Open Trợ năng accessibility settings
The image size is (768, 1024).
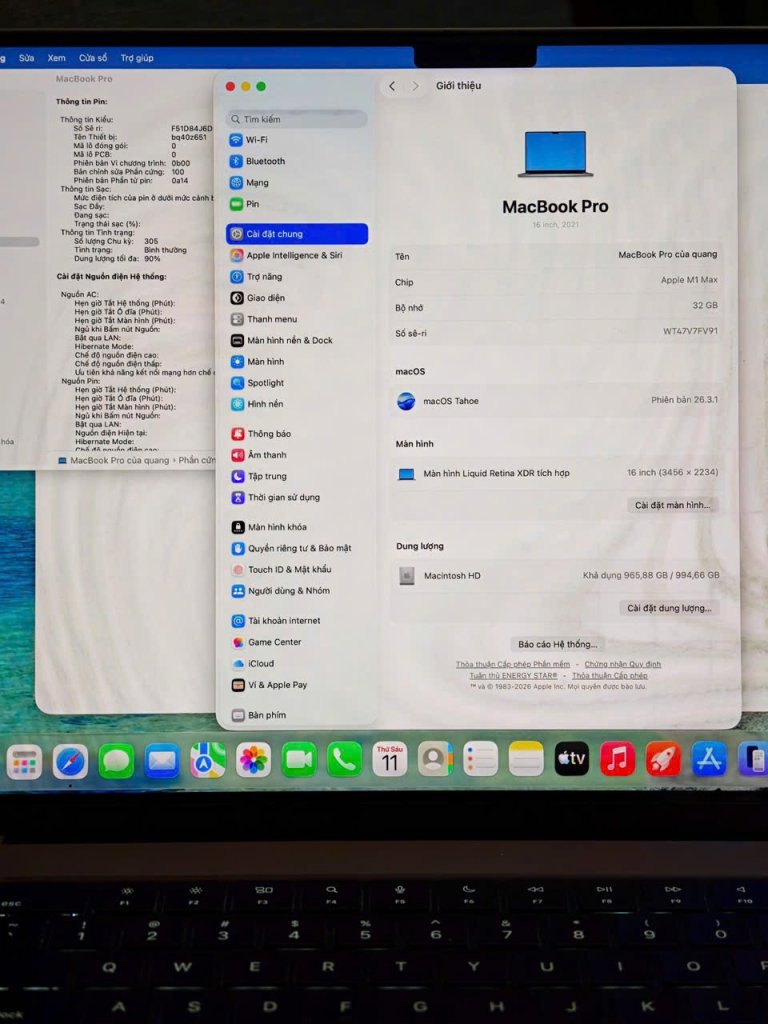257,277
